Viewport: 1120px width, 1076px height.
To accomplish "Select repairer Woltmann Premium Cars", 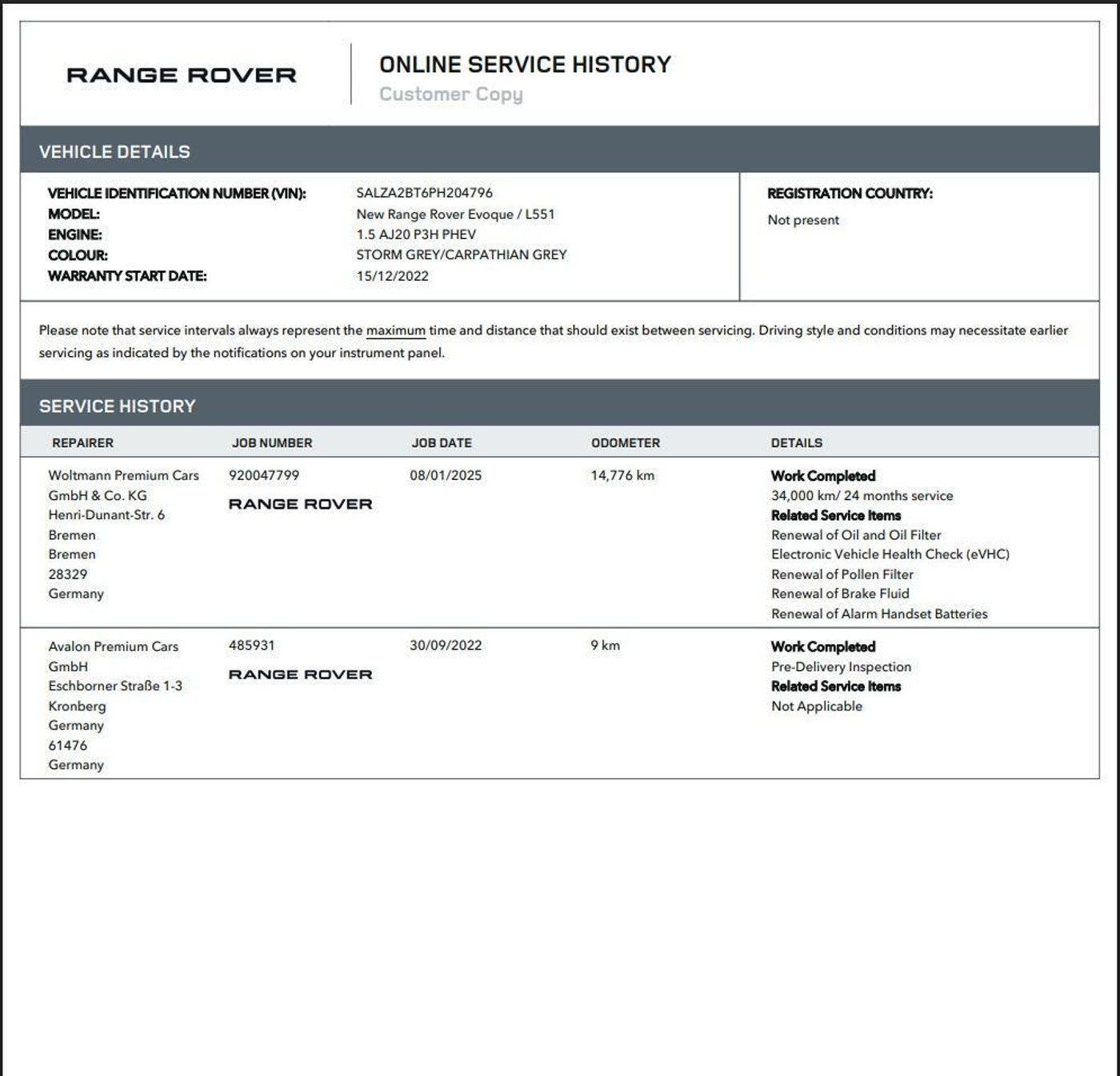I will (123, 475).
